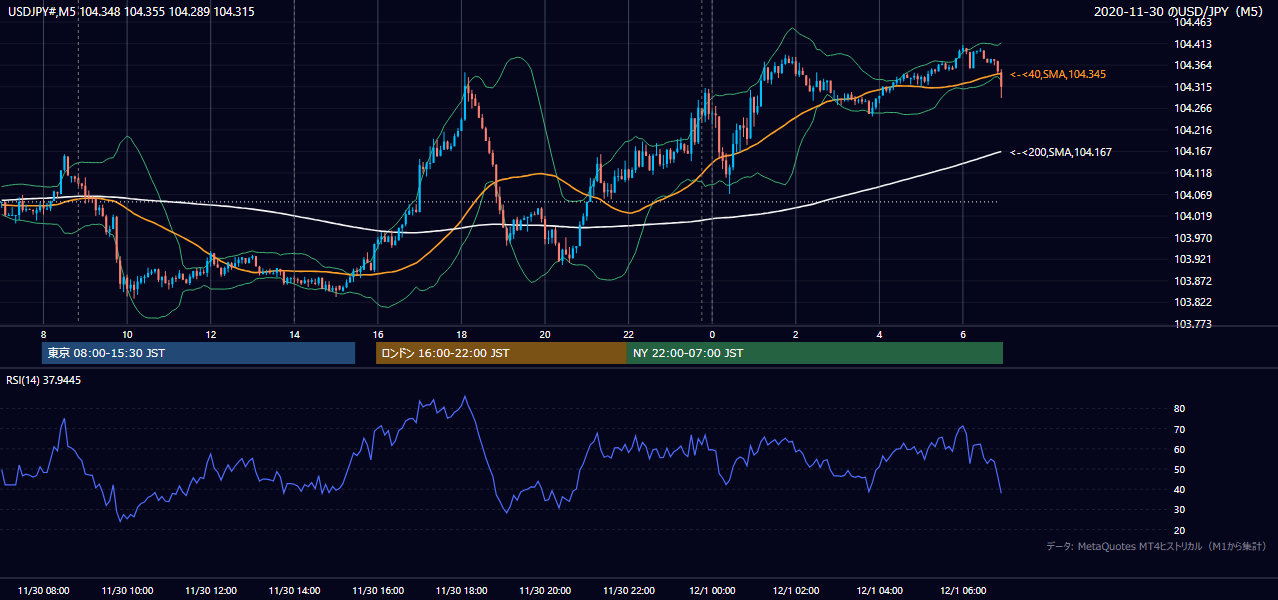The width and height of the screenshot is (1278, 600).
Task: Click the 11/30 14:00 time label
Action: coord(294,591)
